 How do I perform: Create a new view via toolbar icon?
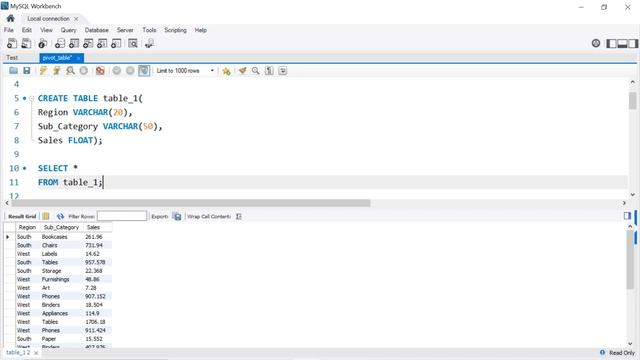88,43
